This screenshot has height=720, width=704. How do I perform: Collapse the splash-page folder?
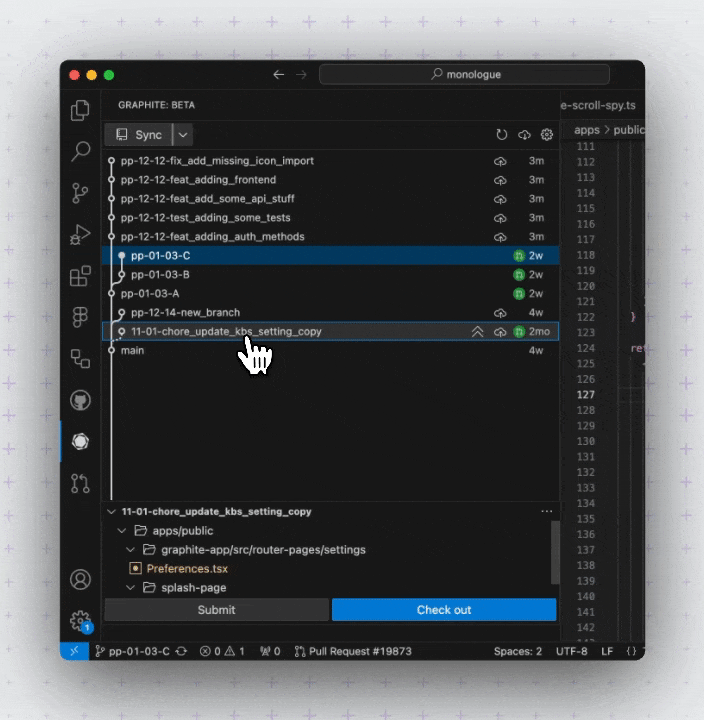[x=130, y=588]
